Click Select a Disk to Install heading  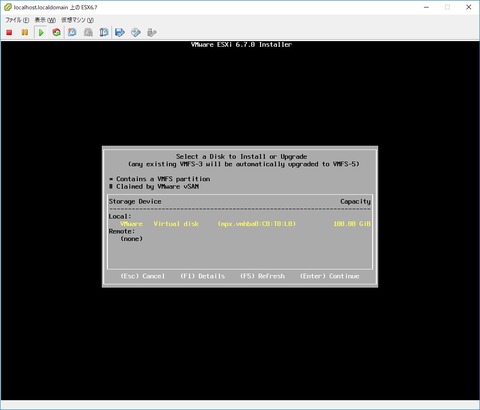(241, 156)
